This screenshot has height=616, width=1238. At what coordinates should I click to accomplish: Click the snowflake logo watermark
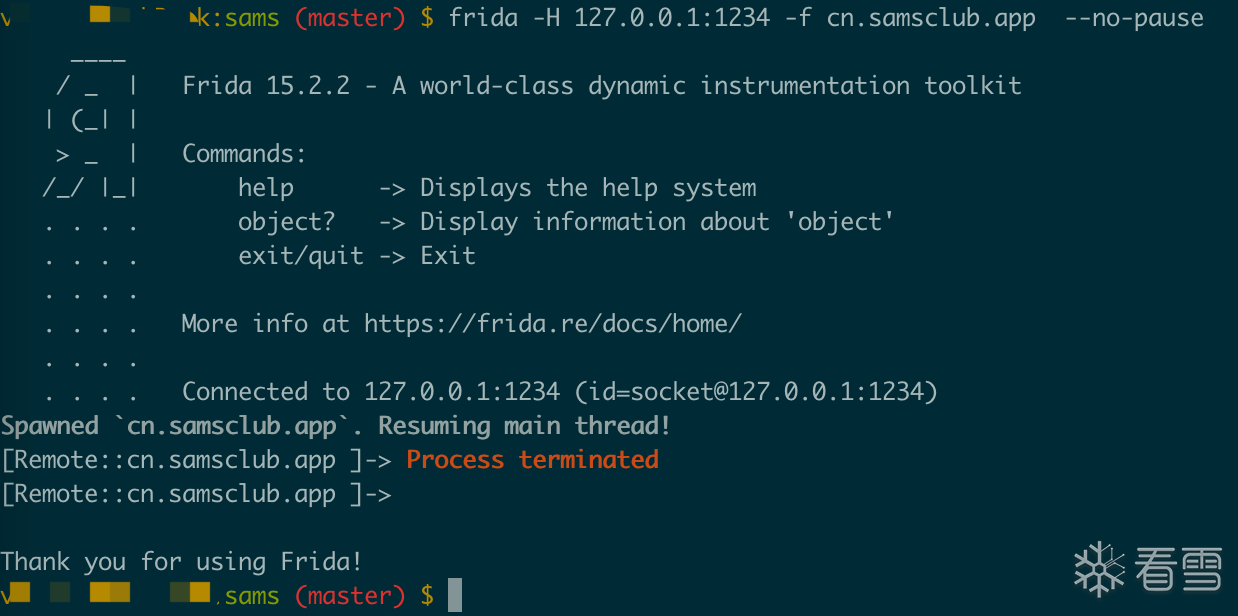[x=1099, y=569]
